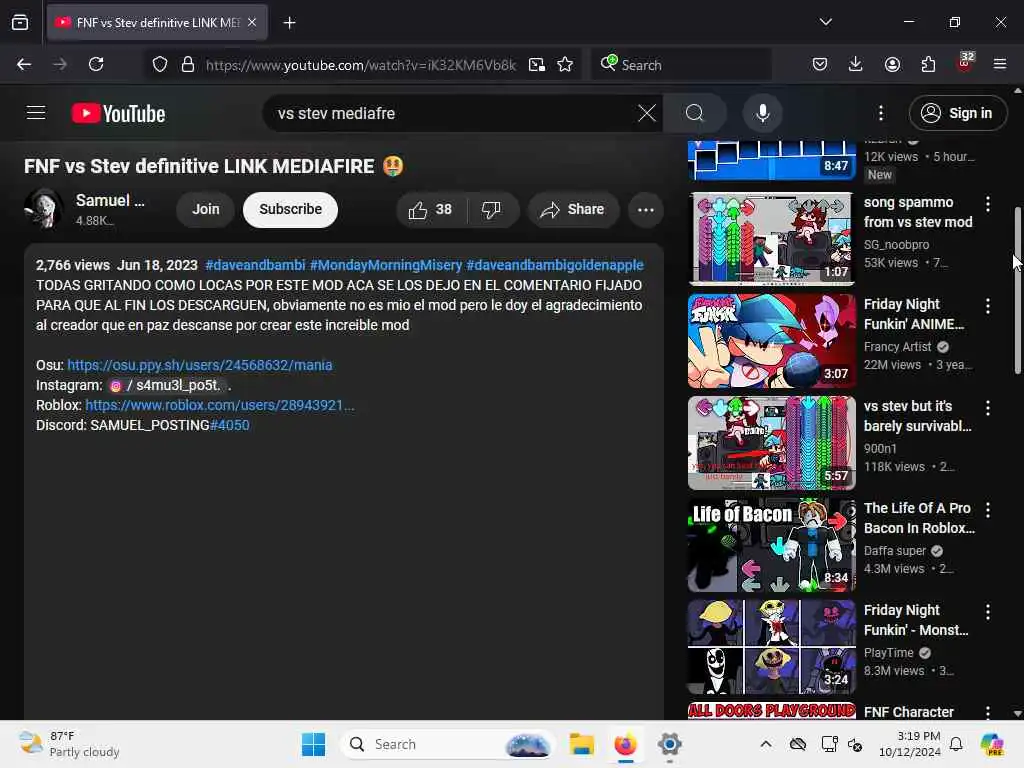Click Samuel channel avatar
1024x768 pixels.
(43, 208)
